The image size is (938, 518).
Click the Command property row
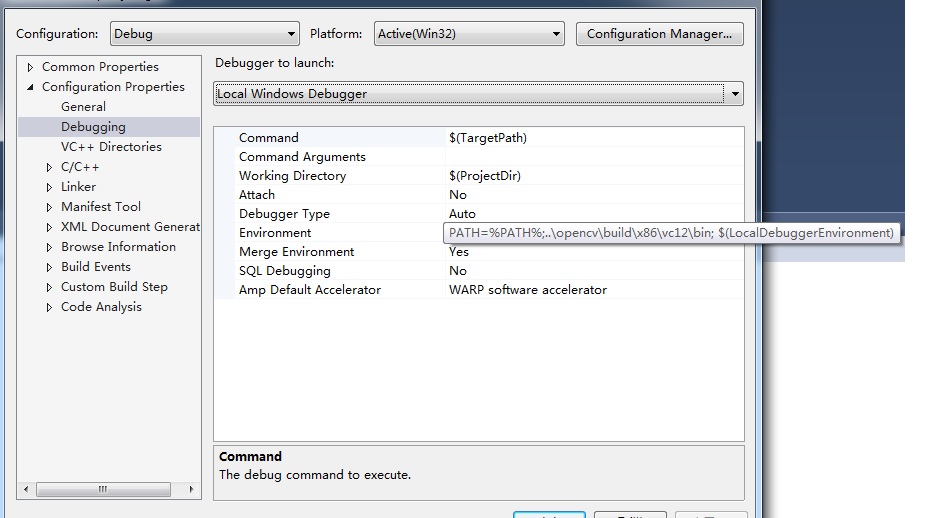point(479,138)
